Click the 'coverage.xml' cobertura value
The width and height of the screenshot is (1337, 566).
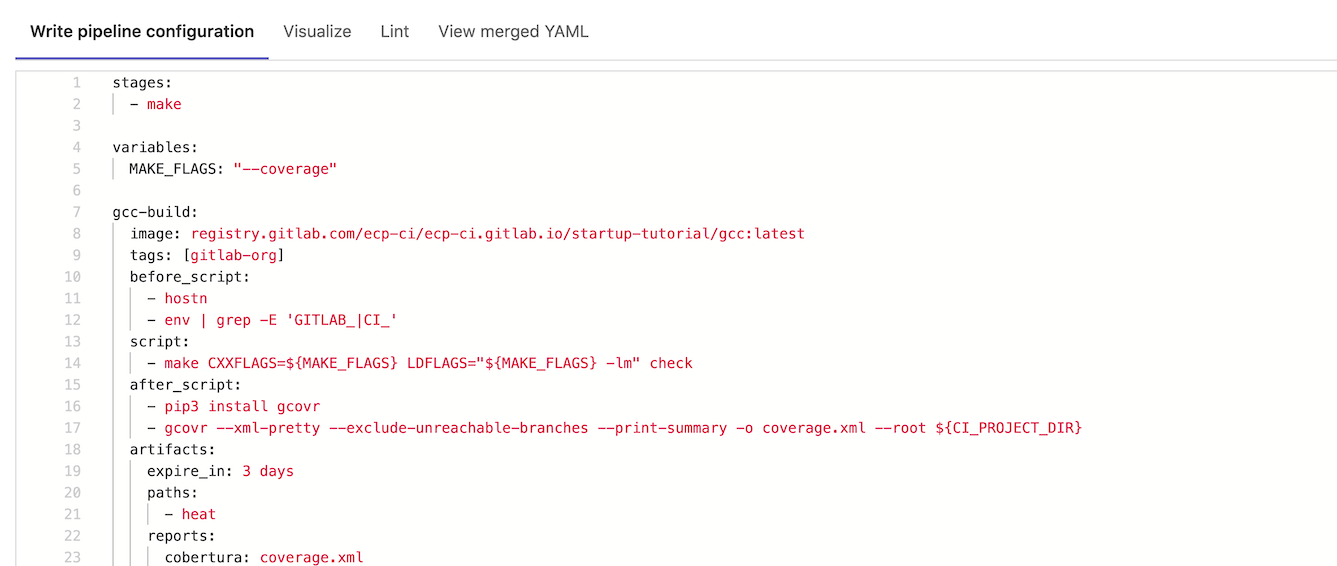(311, 557)
